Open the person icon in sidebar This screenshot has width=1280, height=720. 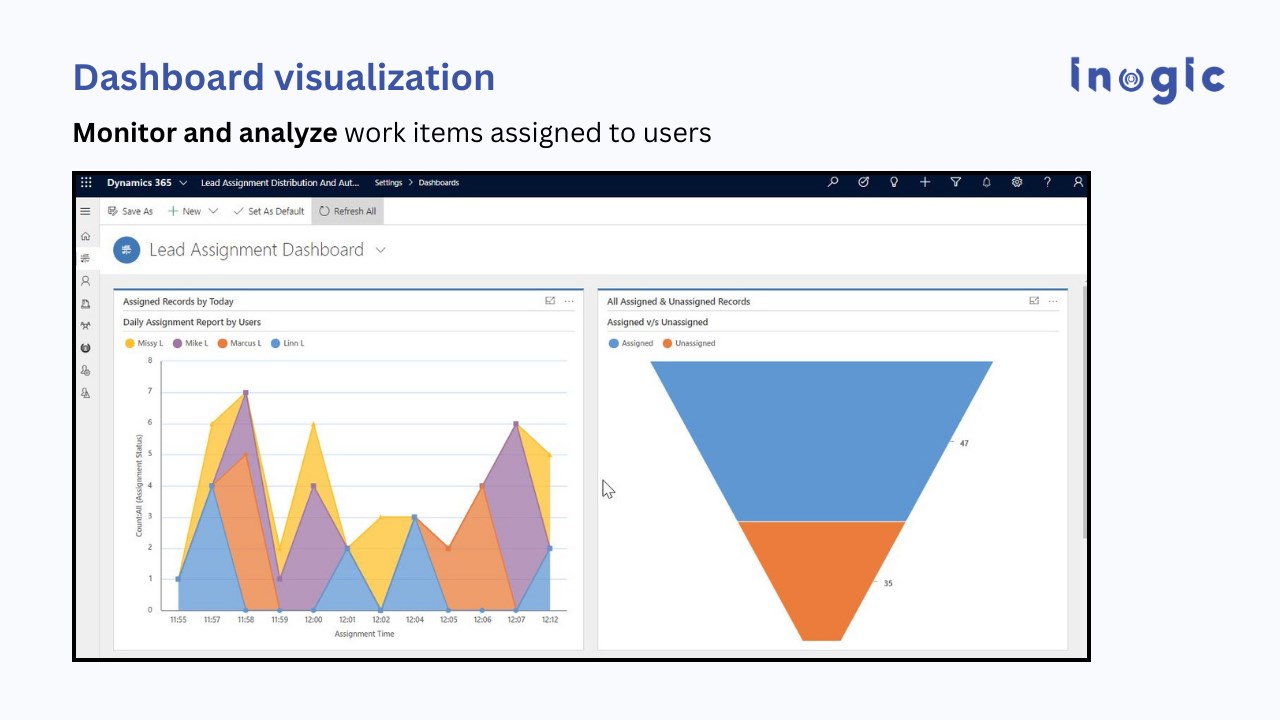point(85,281)
